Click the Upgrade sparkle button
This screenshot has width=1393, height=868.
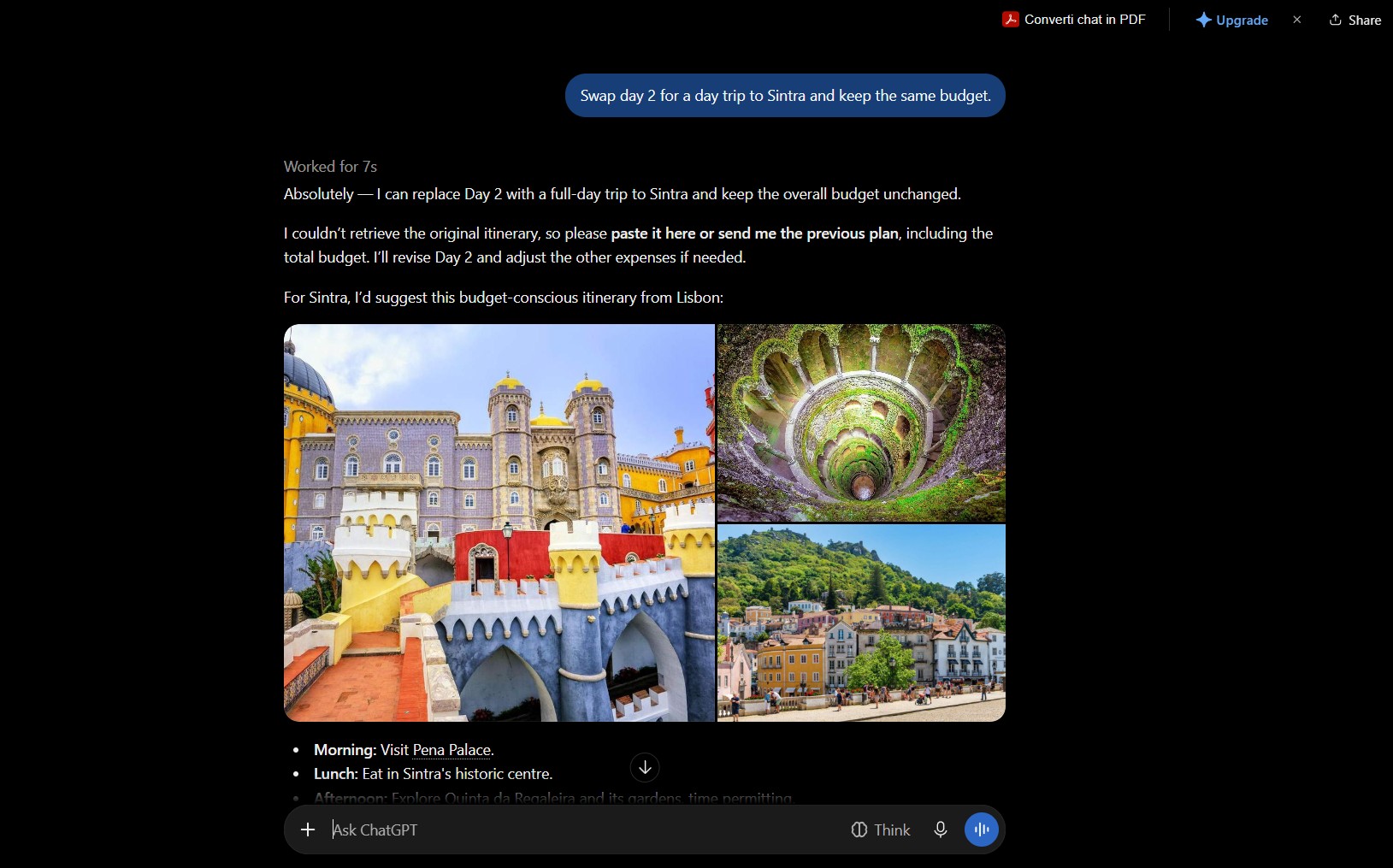(x=1231, y=20)
